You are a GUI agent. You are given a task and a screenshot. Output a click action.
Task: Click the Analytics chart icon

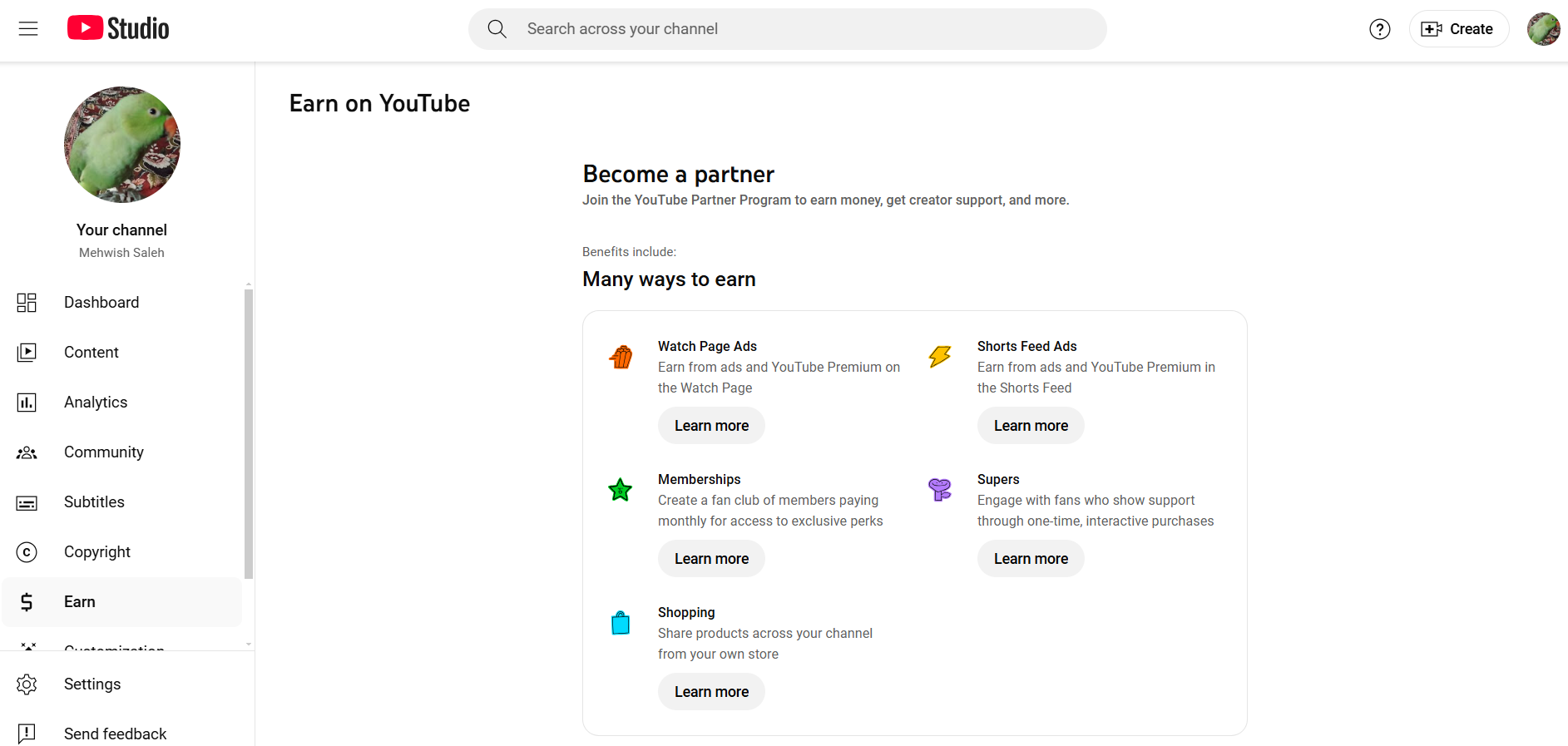pyautogui.click(x=27, y=403)
